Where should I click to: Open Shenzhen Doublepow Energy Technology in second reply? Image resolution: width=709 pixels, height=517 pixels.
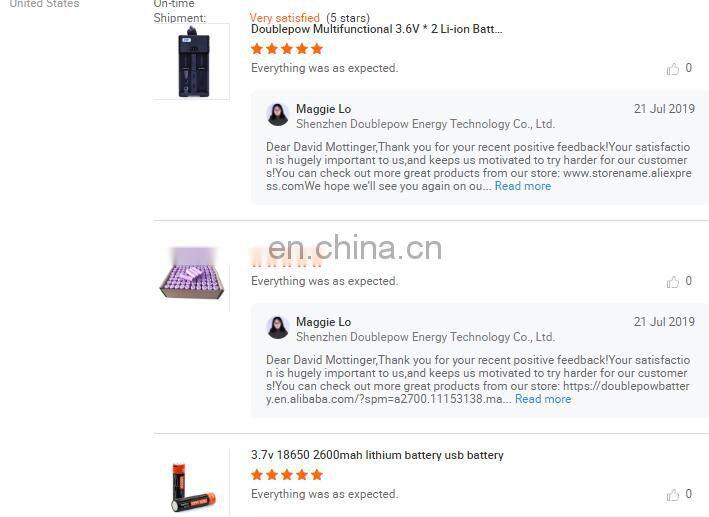[425, 337]
